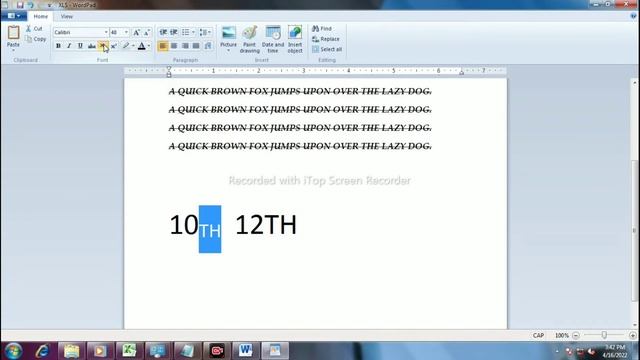This screenshot has width=640, height=360.
Task: Open the font family dropdown
Action: (x=106, y=32)
